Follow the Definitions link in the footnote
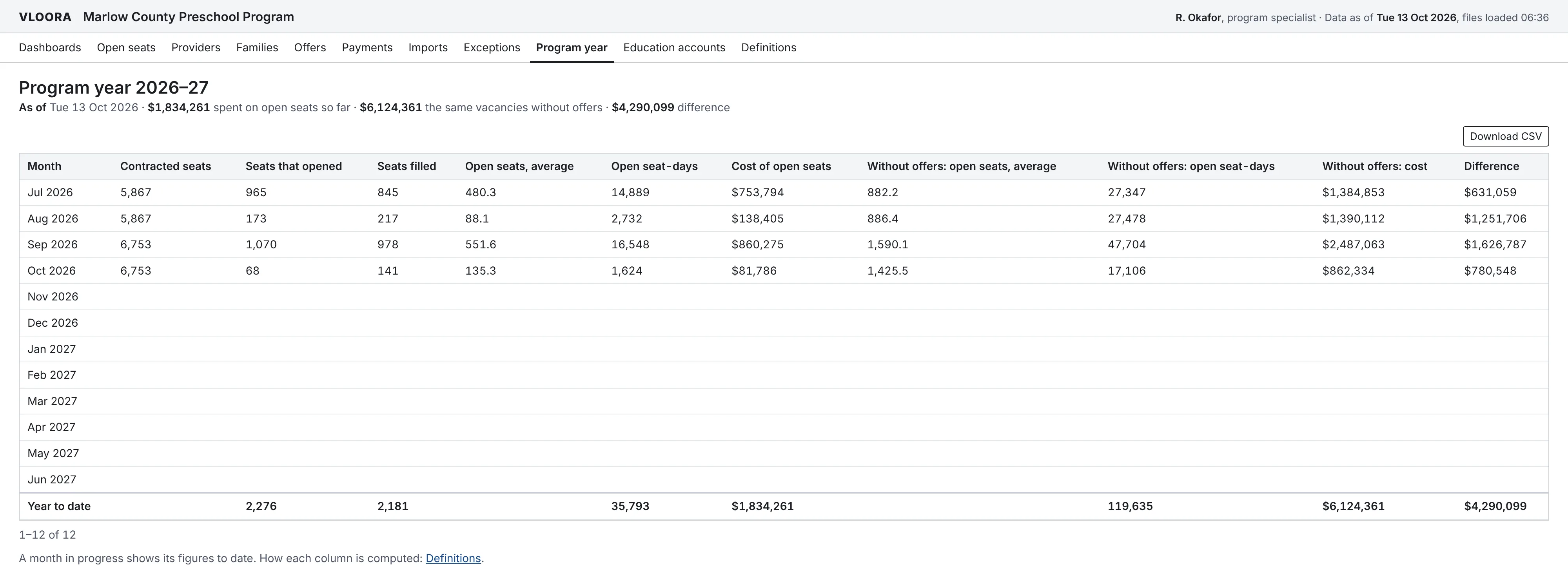Screen dimensions: 1568x586 (453, 558)
